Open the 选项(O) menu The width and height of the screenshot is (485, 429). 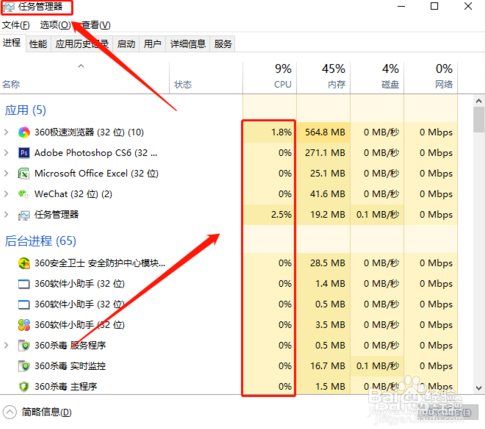click(x=55, y=25)
